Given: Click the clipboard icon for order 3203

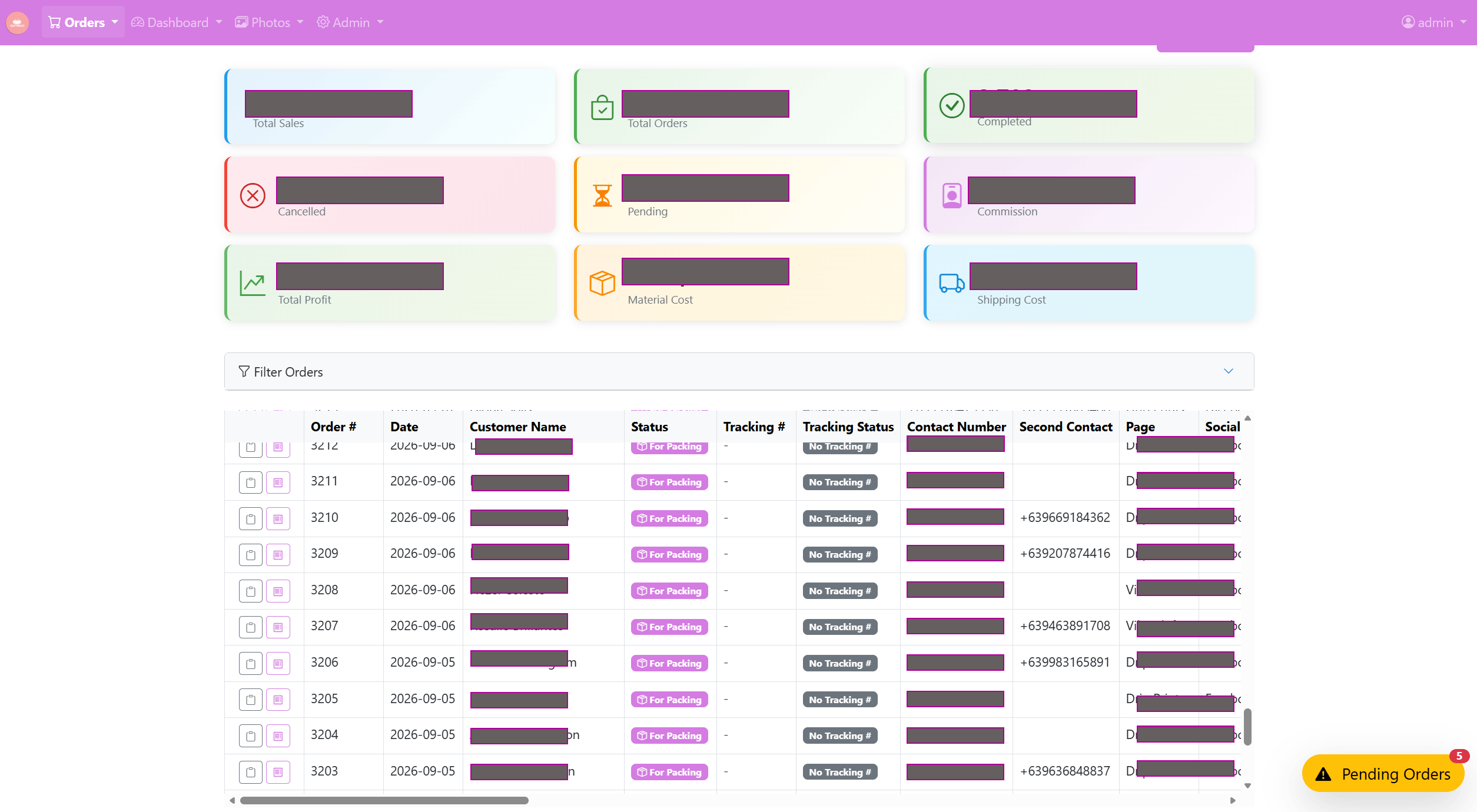Looking at the screenshot, I should point(251,772).
